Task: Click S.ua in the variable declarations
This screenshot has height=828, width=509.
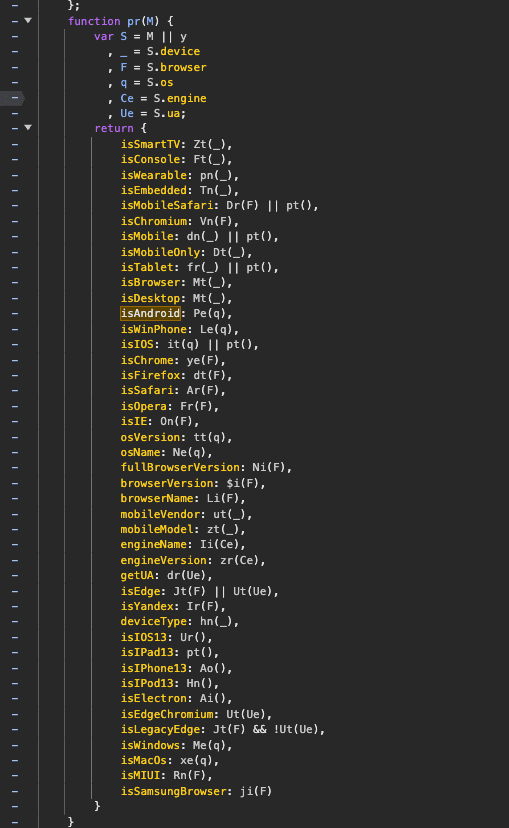Action: pos(167,113)
